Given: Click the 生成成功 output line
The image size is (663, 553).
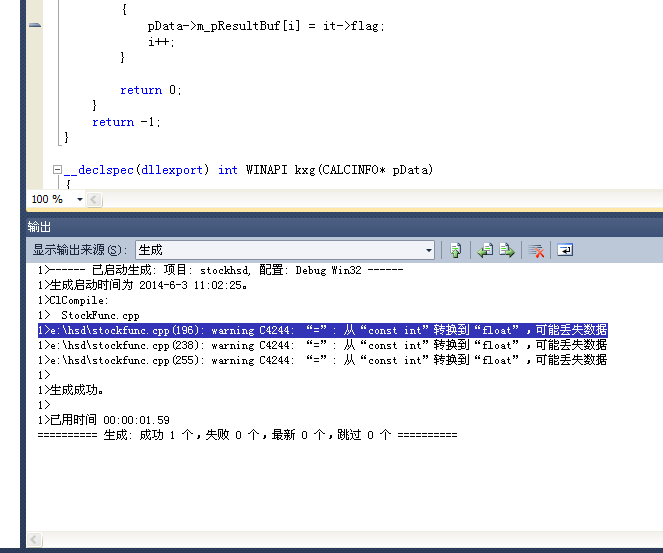Looking at the screenshot, I should tap(70, 390).
